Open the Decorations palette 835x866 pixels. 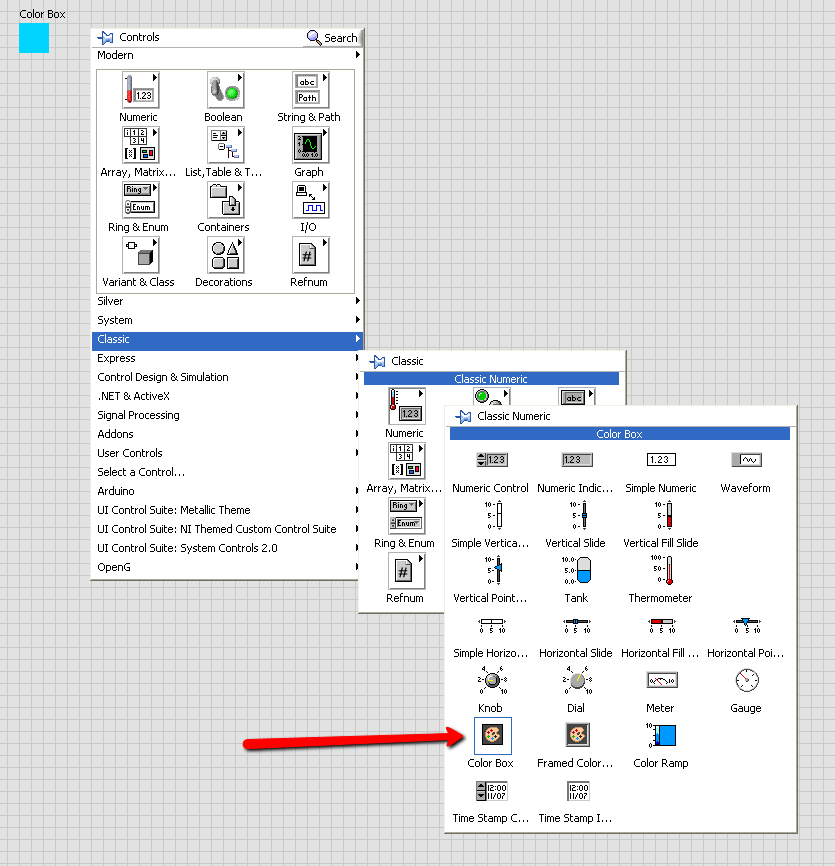point(225,255)
